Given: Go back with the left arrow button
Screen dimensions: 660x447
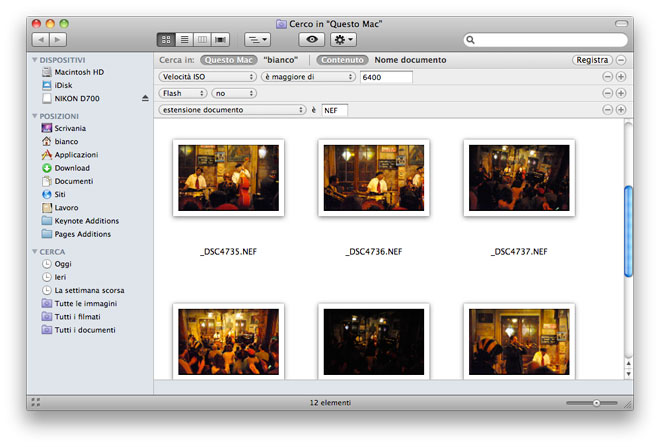Looking at the screenshot, I should click(x=41, y=40).
